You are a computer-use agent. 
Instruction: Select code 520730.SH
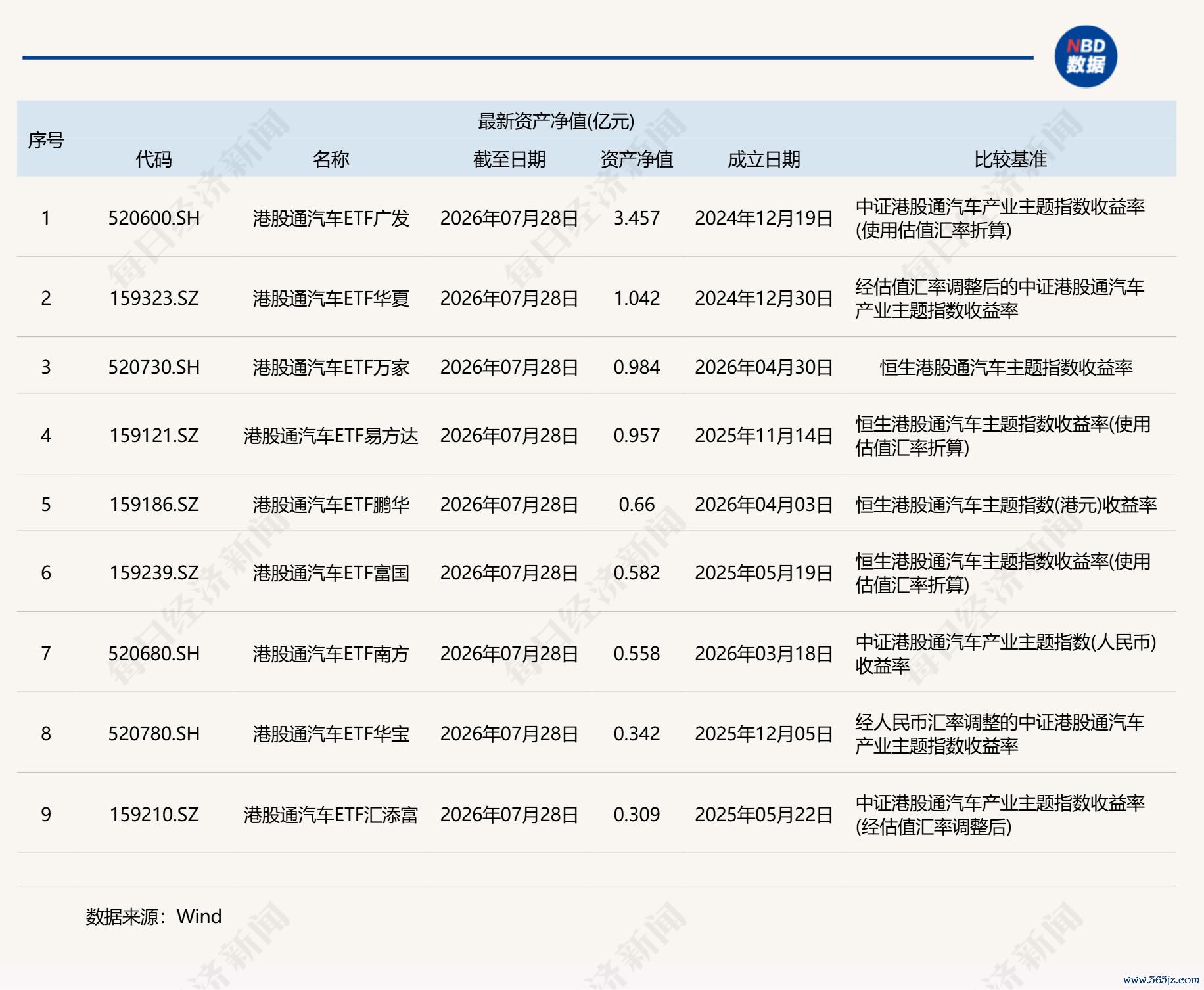click(x=154, y=367)
